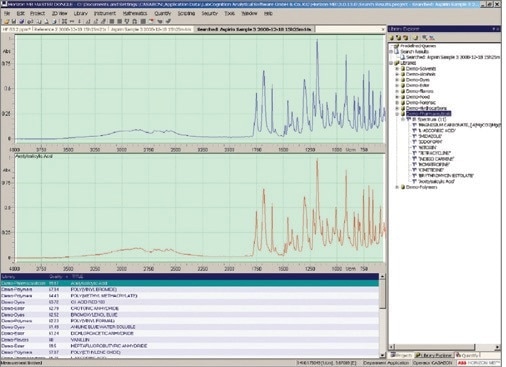Click the spectrum icon beside TETRACYCLINE
This screenshot has height=367, width=506.
click(x=415, y=153)
